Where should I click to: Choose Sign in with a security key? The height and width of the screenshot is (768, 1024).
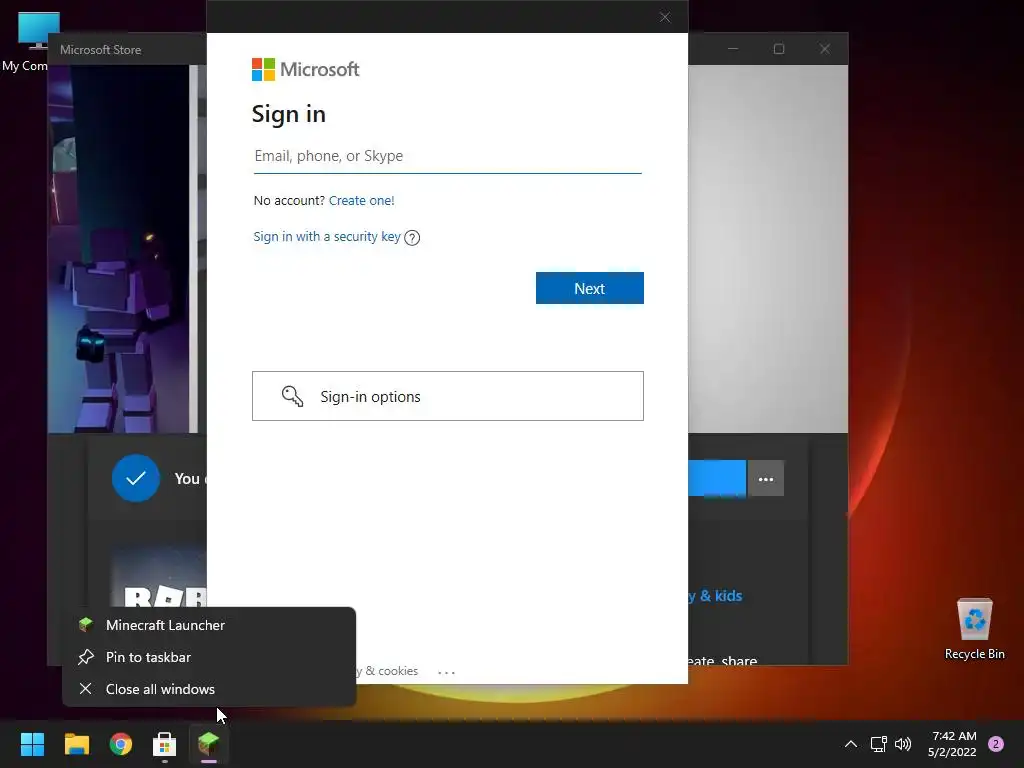tap(327, 236)
